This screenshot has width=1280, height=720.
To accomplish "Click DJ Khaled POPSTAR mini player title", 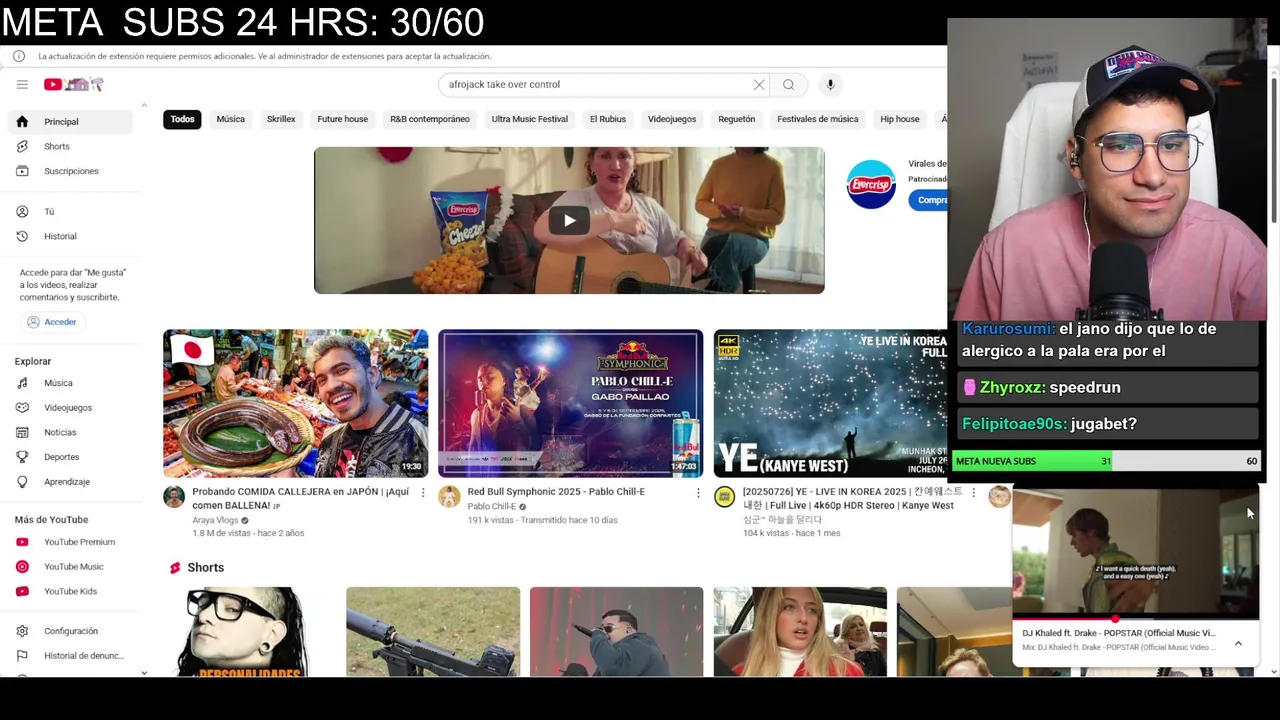I will [1119, 633].
